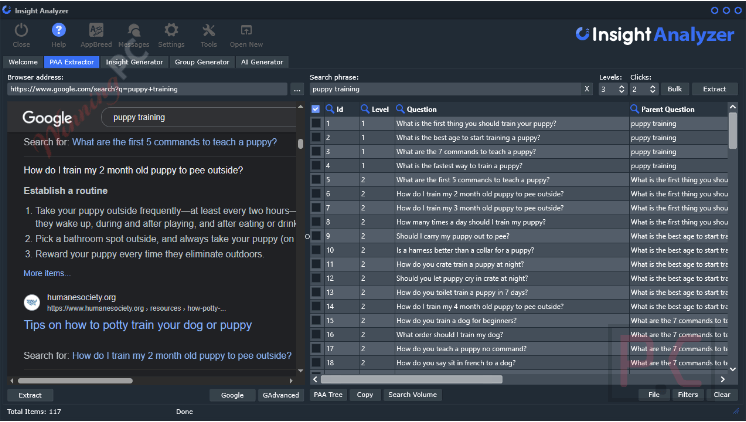
Task: Click the table vertical scrollbar thumb
Action: (733, 129)
